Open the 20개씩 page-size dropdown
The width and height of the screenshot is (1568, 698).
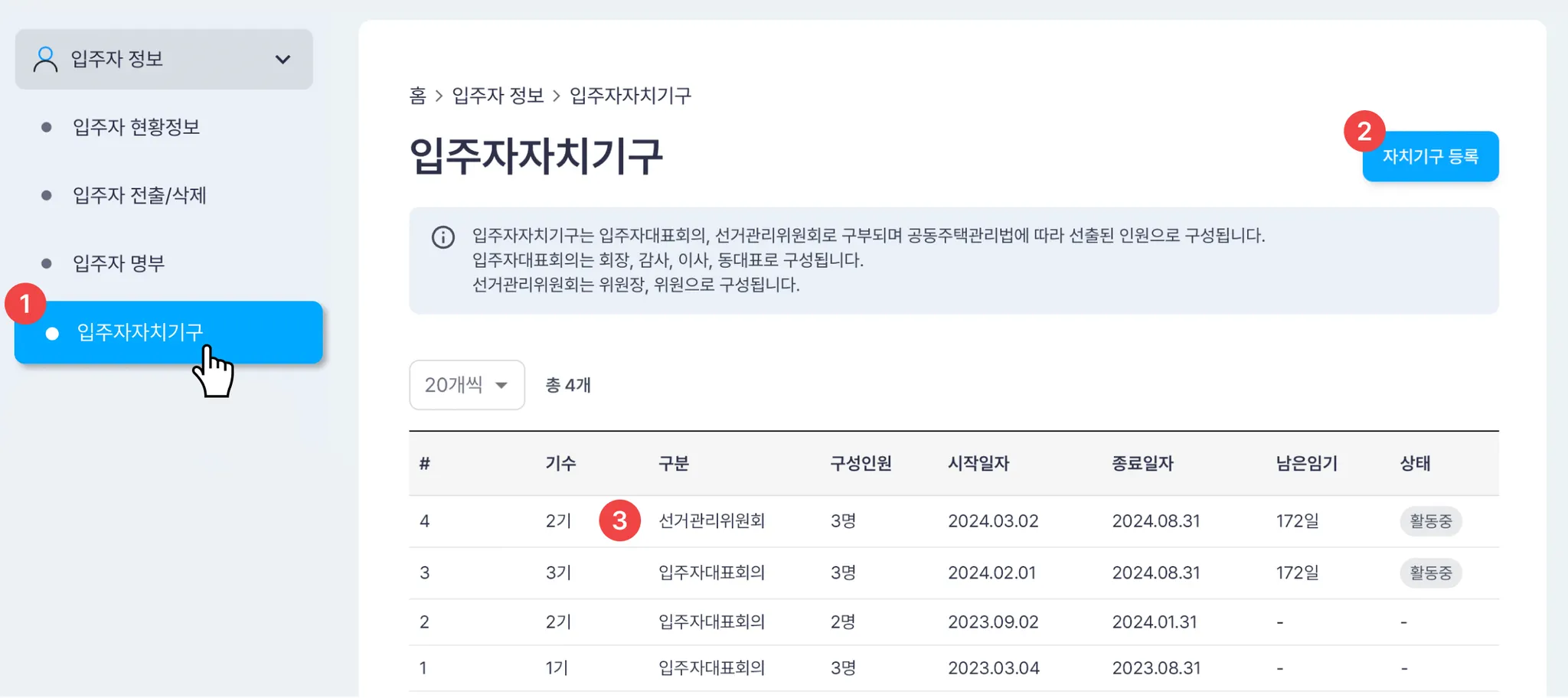tap(466, 385)
